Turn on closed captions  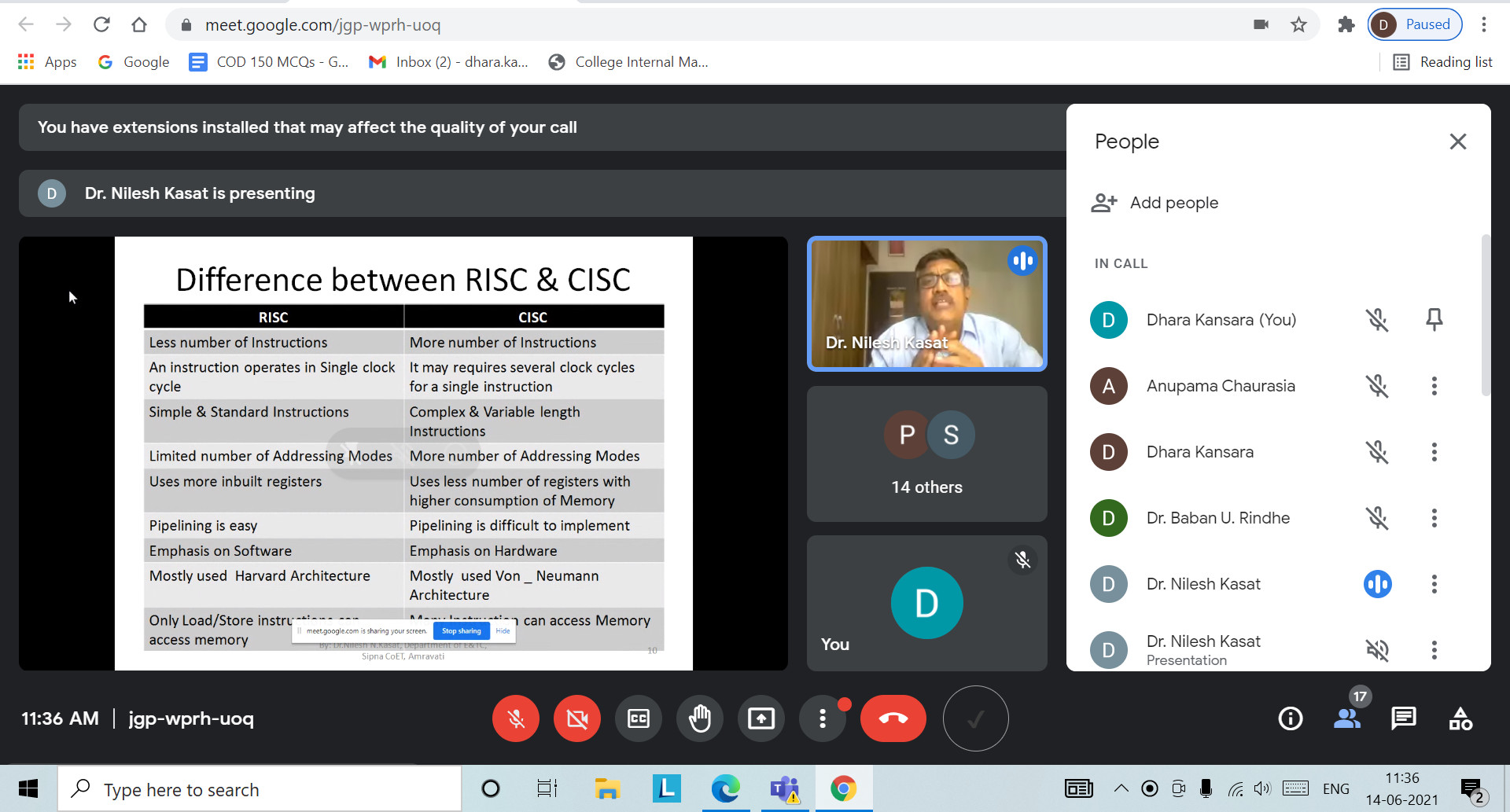638,718
